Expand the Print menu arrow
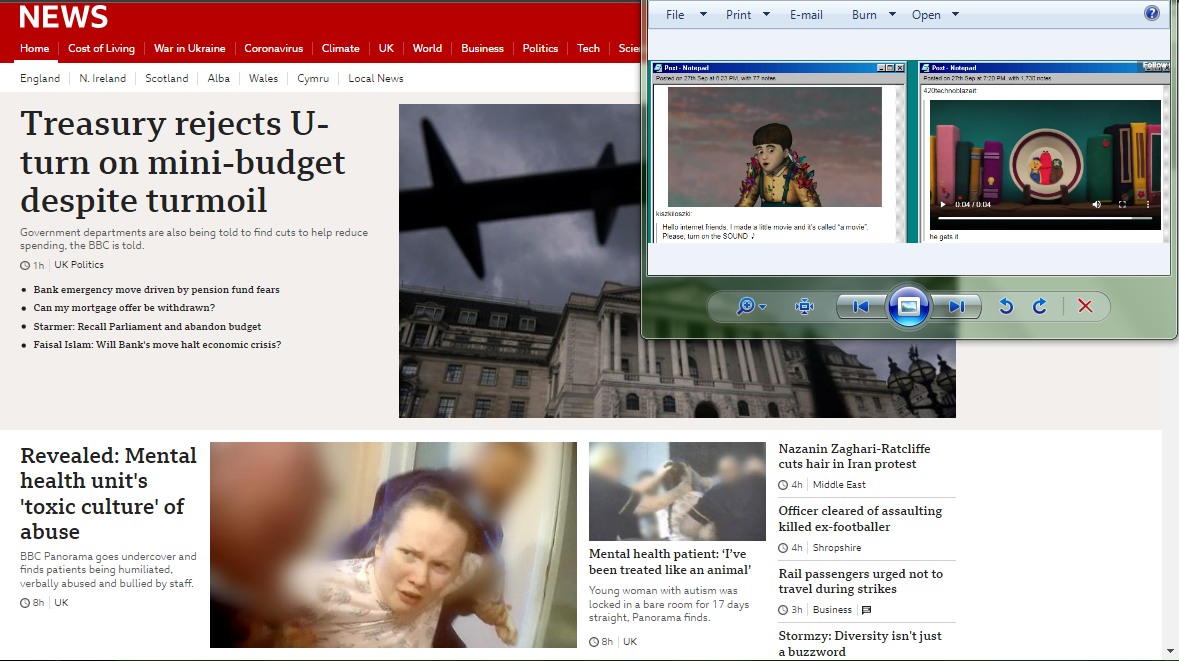The width and height of the screenshot is (1179, 661). click(x=766, y=14)
